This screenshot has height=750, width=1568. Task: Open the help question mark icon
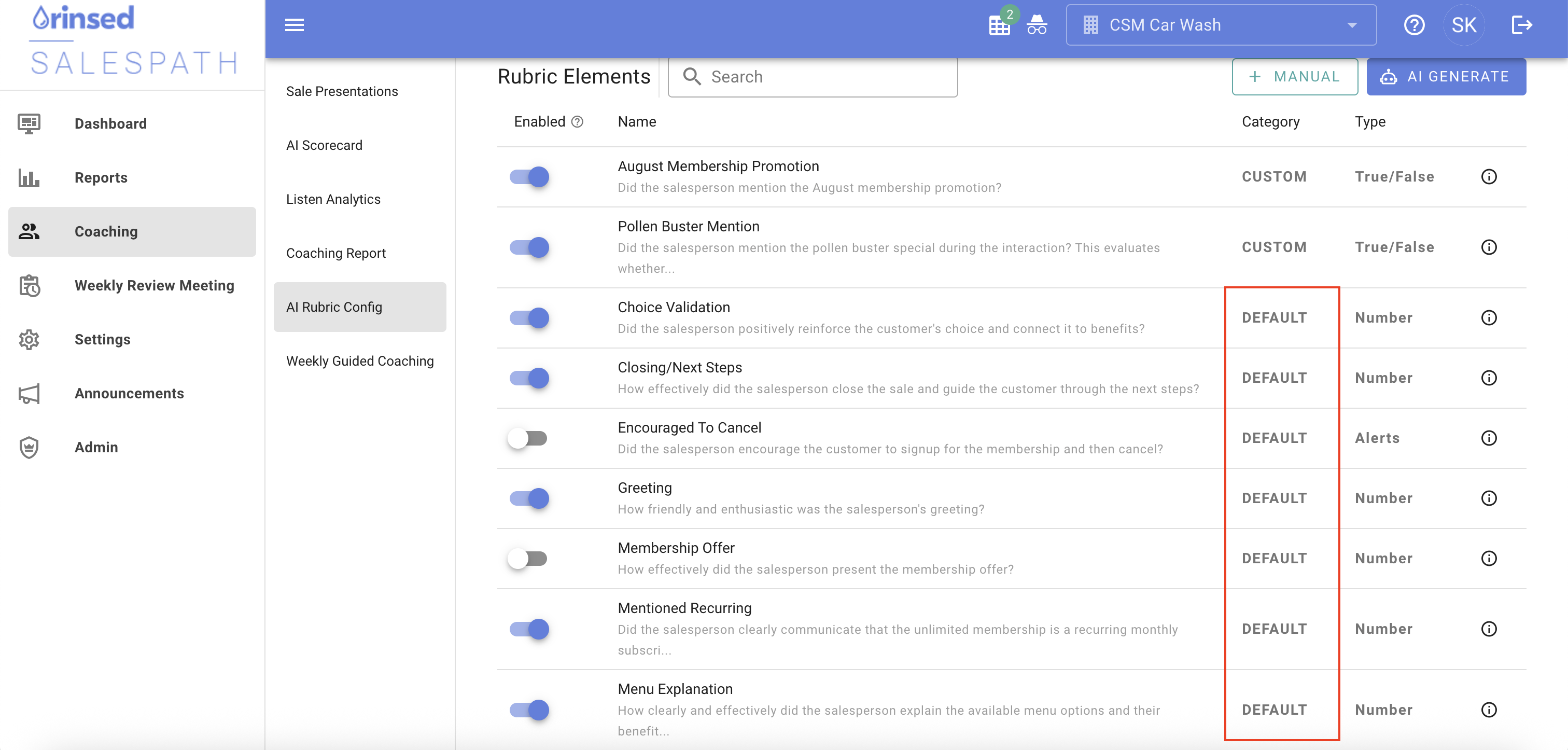[1414, 25]
